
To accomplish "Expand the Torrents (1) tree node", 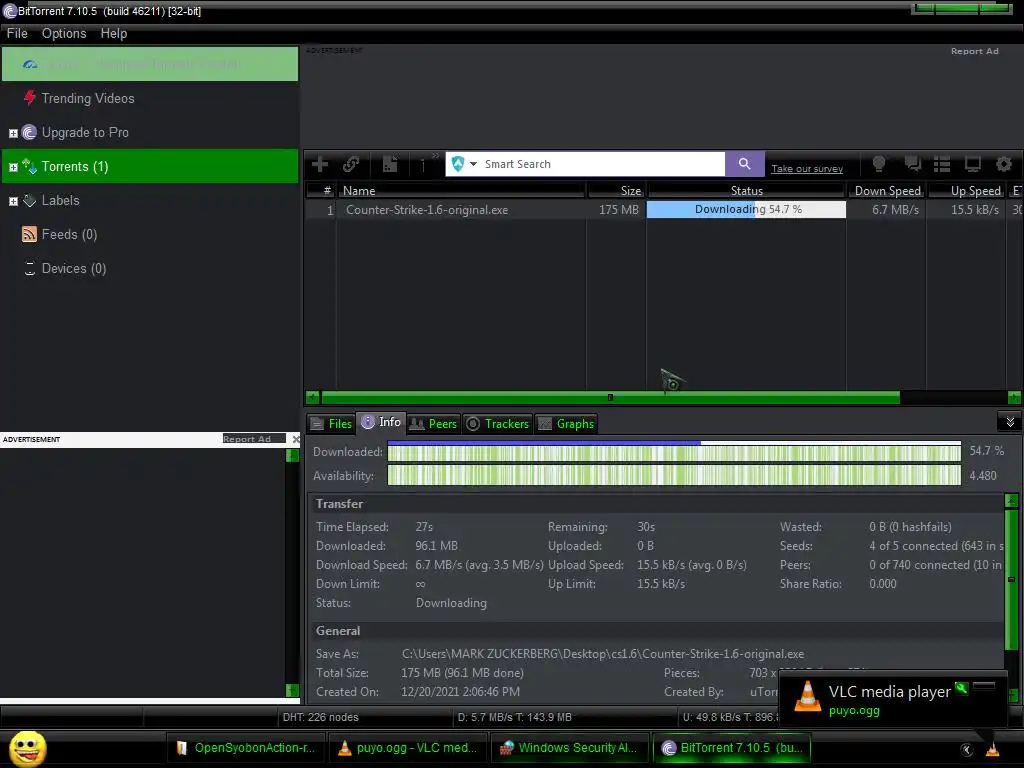I will (x=13, y=167).
